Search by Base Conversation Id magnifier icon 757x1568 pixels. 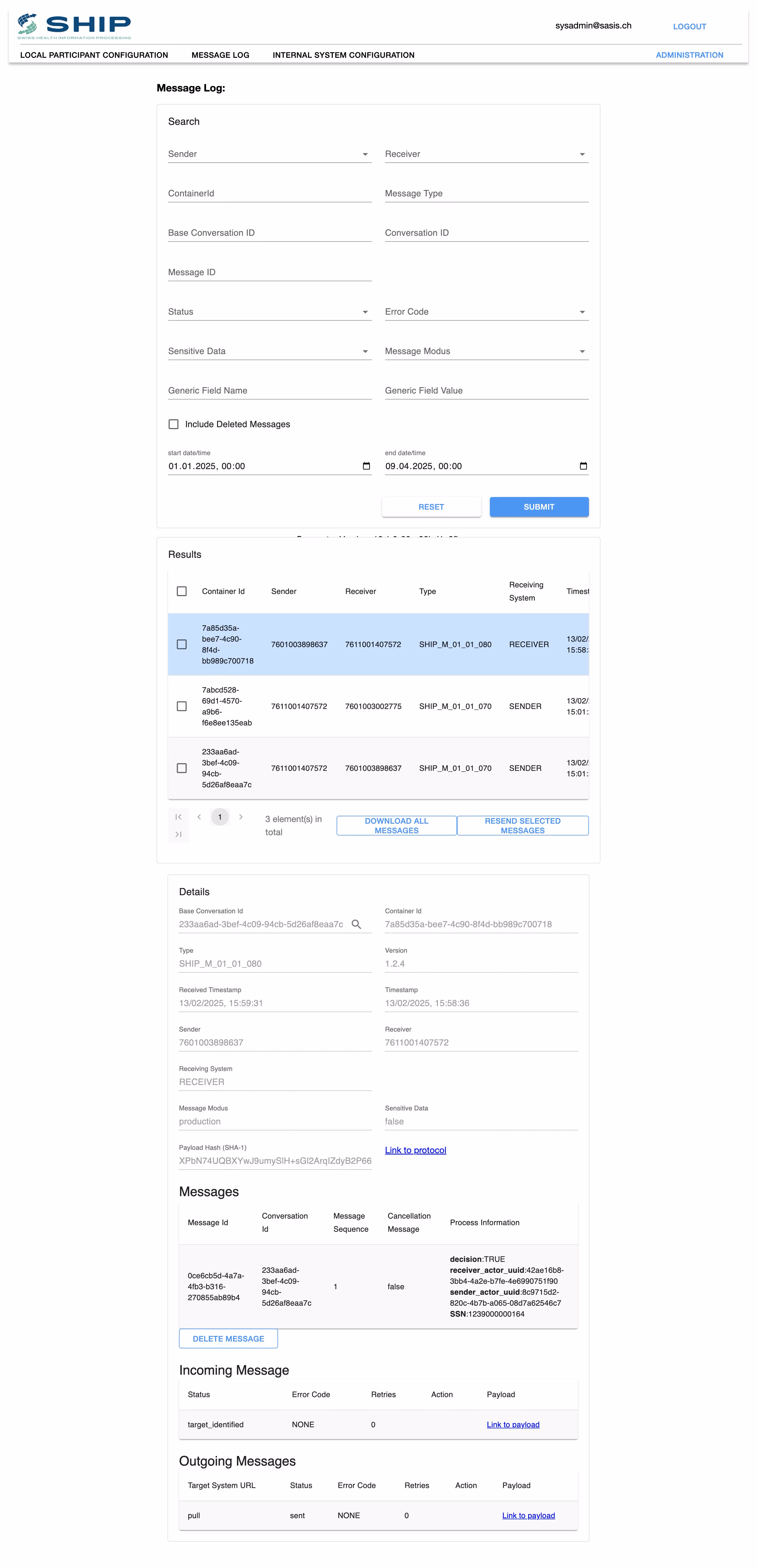357,924
